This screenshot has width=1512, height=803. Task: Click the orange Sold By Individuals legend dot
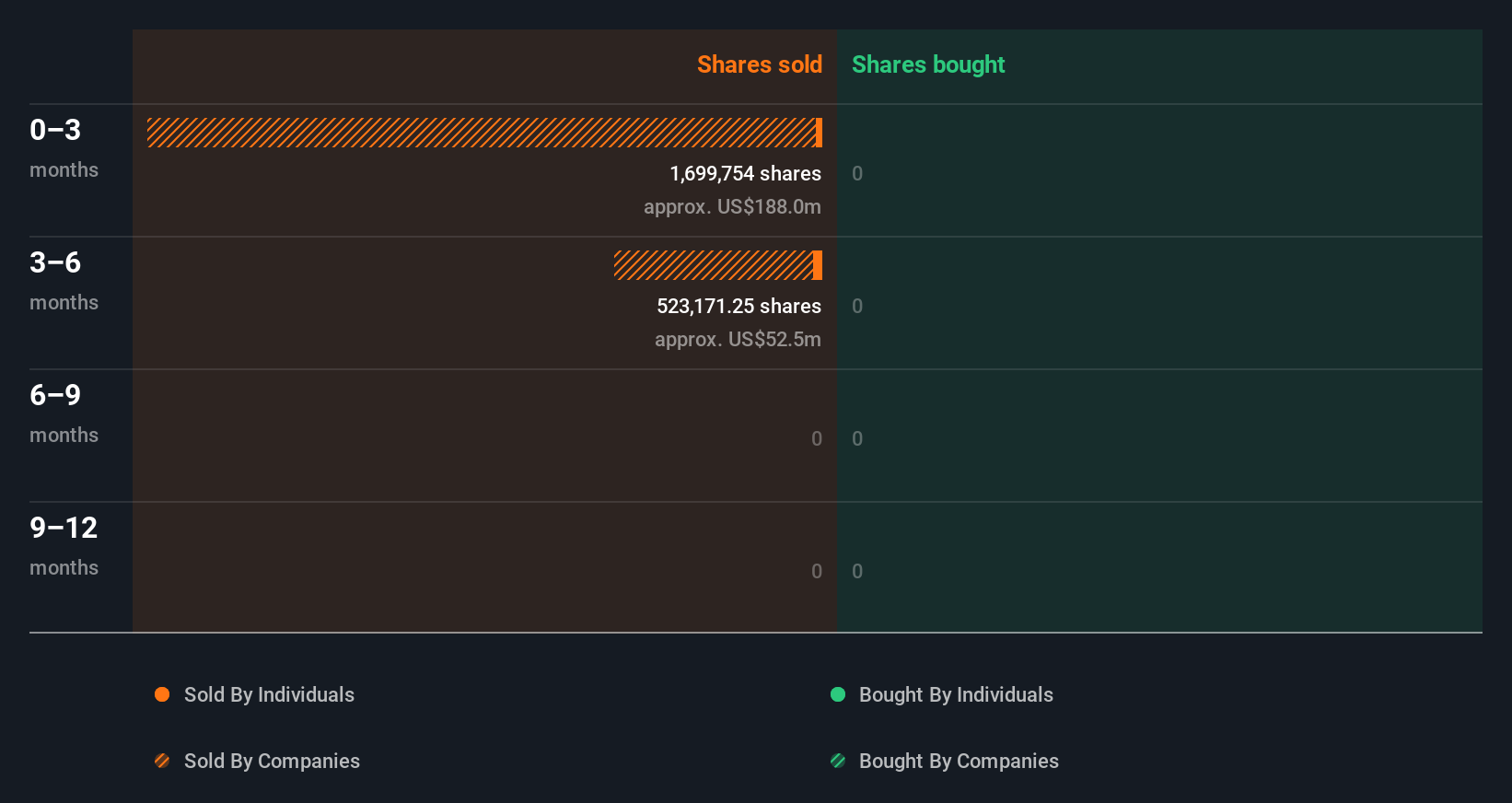[162, 694]
